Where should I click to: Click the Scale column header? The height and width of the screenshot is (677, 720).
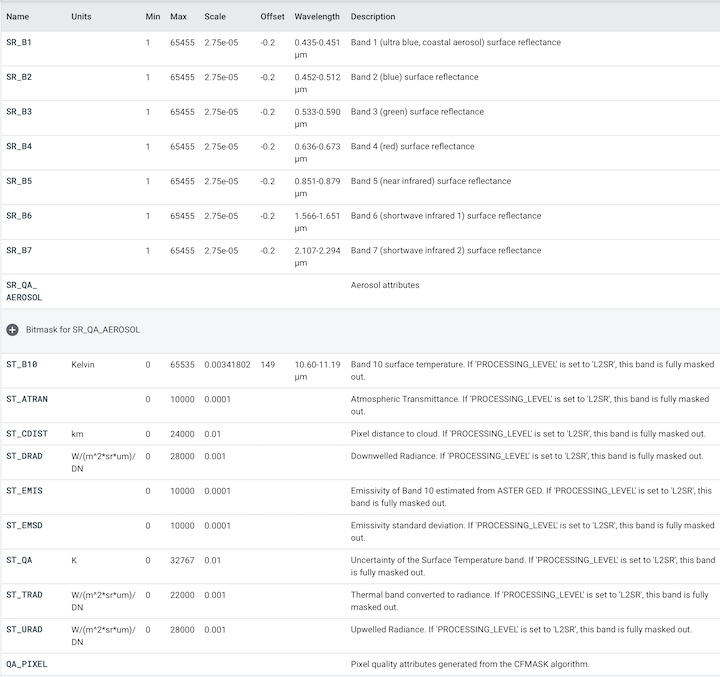215,17
